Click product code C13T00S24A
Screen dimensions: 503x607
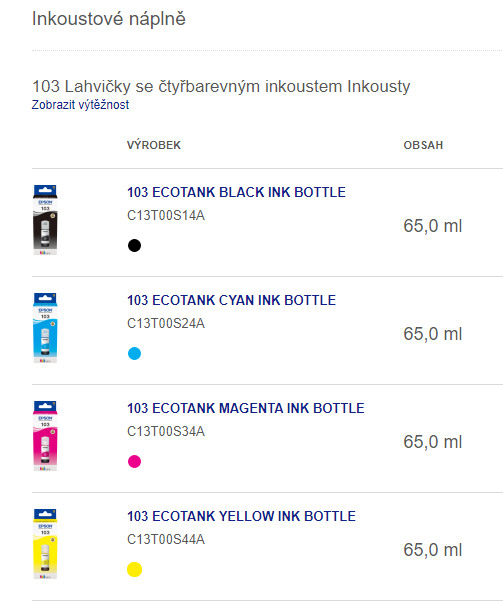click(x=166, y=323)
